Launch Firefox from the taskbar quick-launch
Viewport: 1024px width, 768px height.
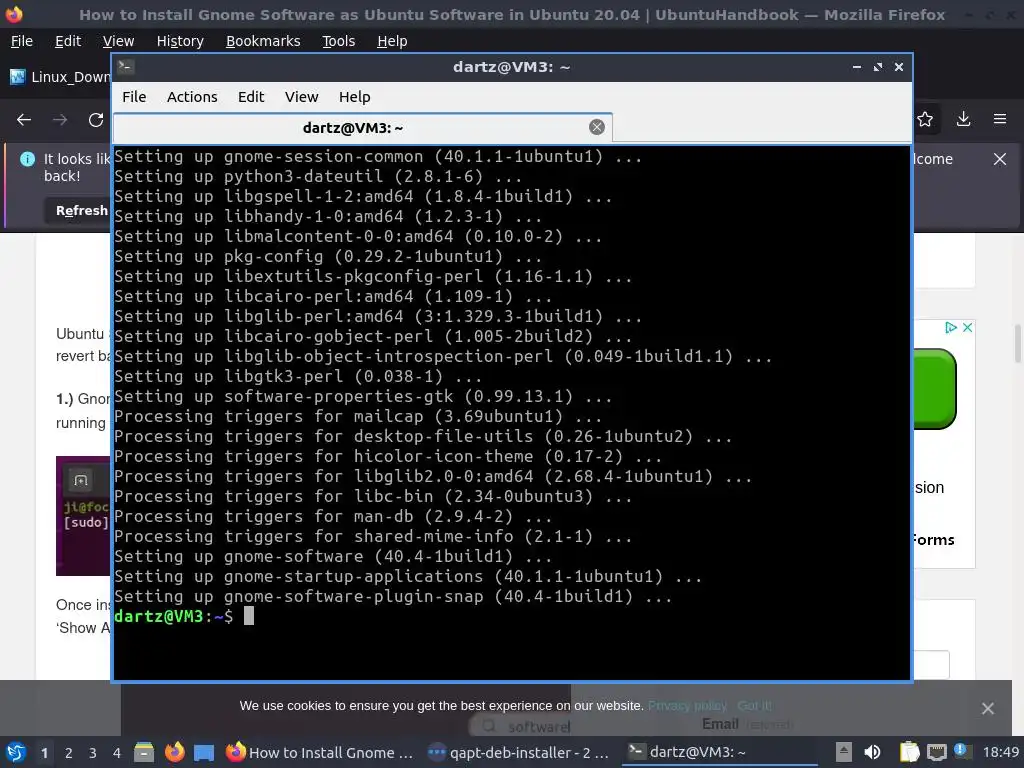[x=174, y=752]
